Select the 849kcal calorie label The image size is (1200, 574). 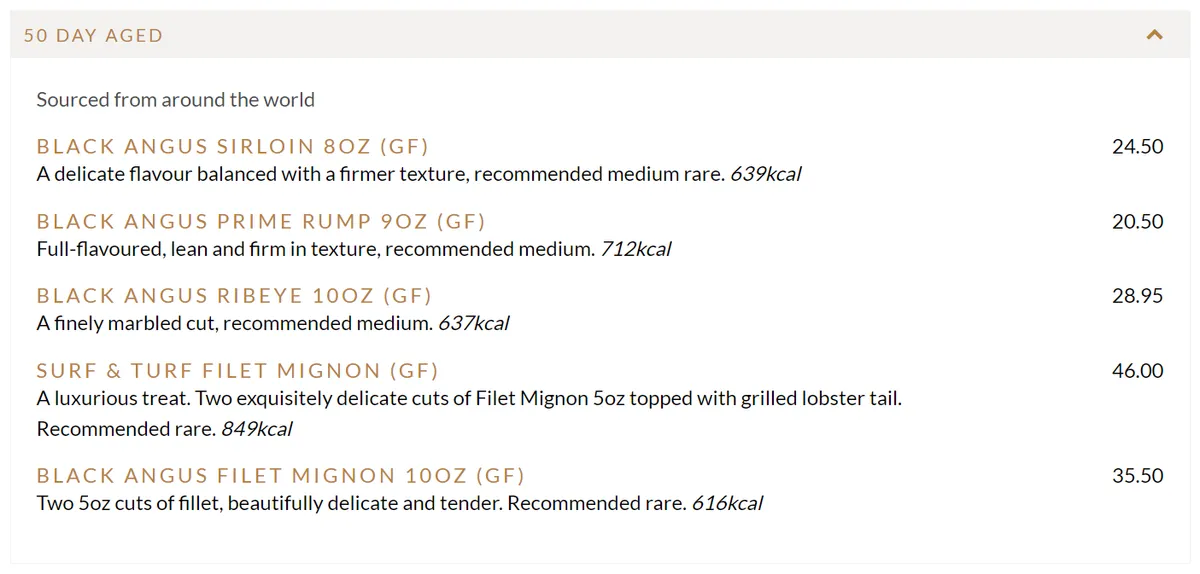[x=257, y=430]
